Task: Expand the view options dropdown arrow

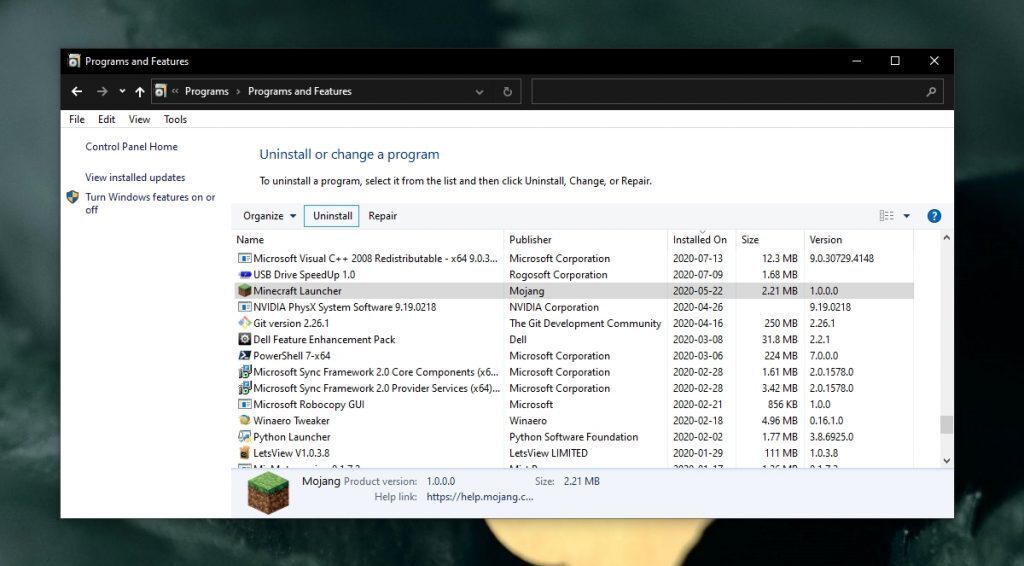Action: point(907,216)
